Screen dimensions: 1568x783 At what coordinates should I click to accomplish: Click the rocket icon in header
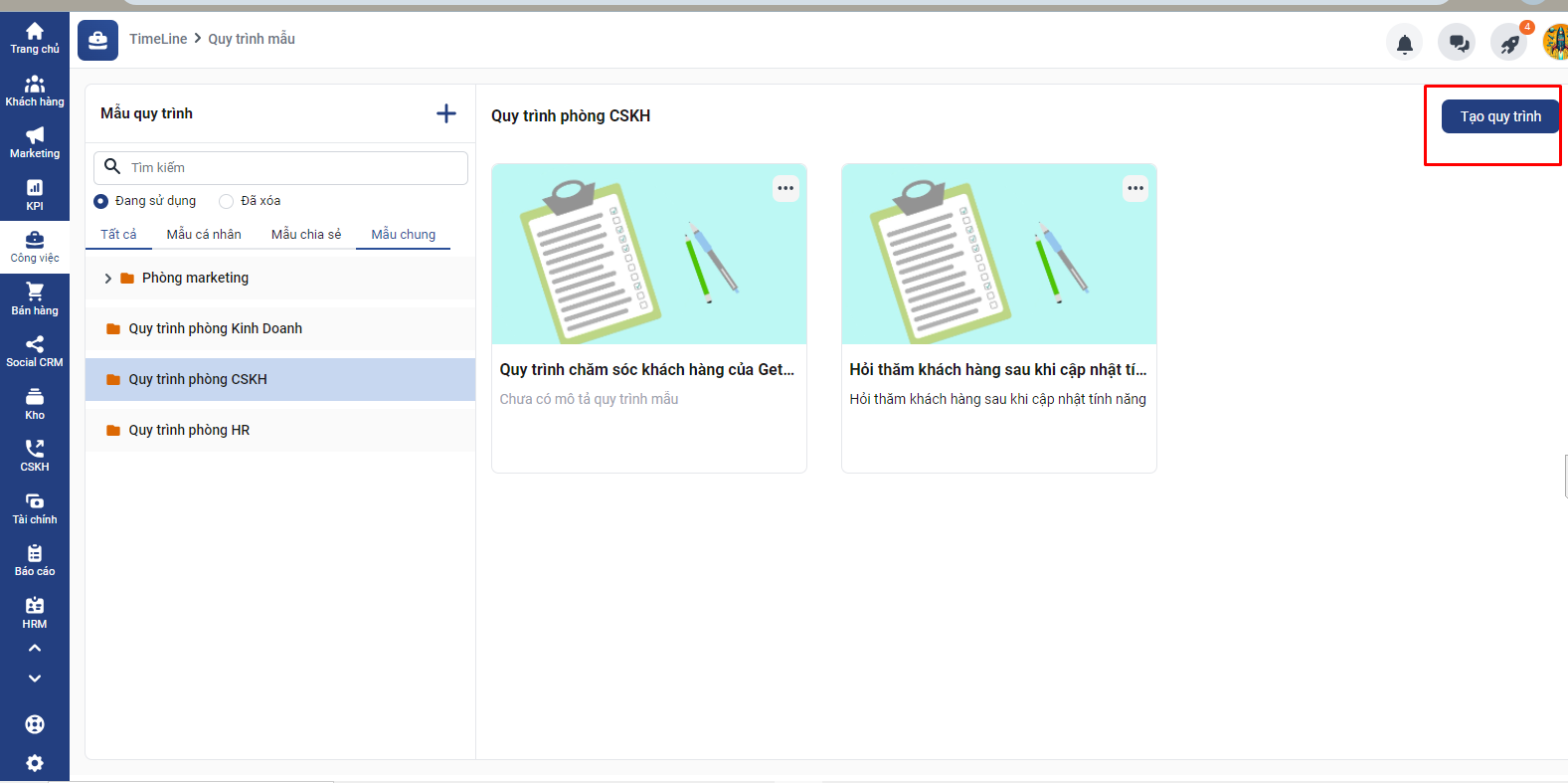pyautogui.click(x=1509, y=44)
